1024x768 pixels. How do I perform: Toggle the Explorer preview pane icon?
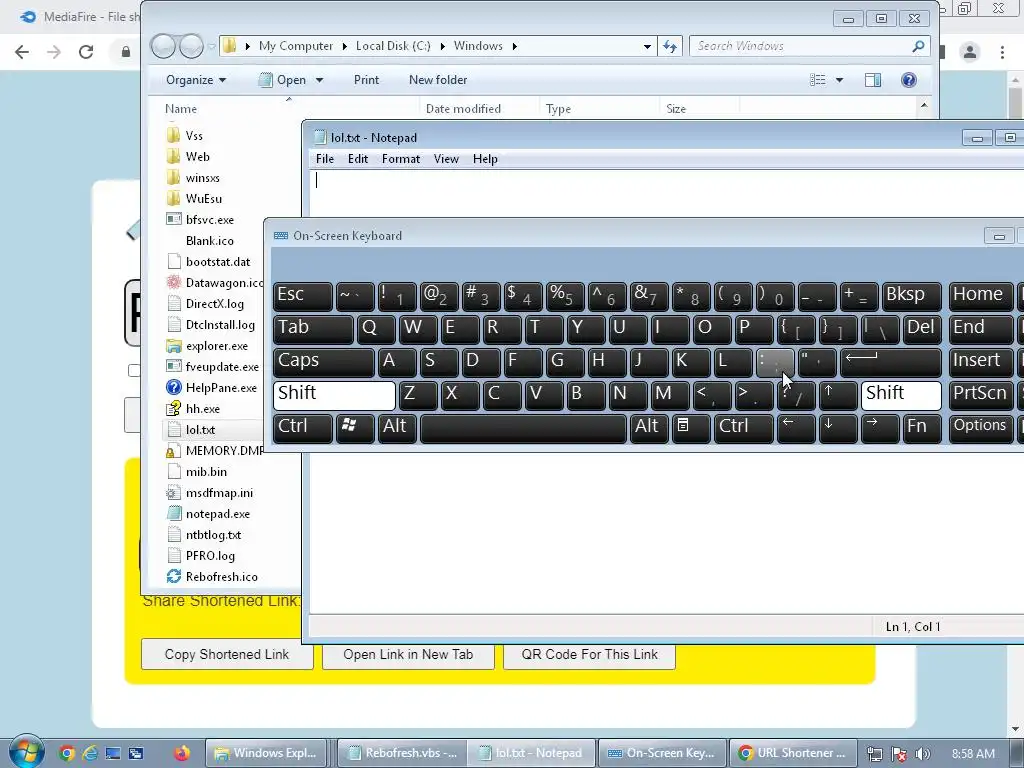tap(872, 80)
